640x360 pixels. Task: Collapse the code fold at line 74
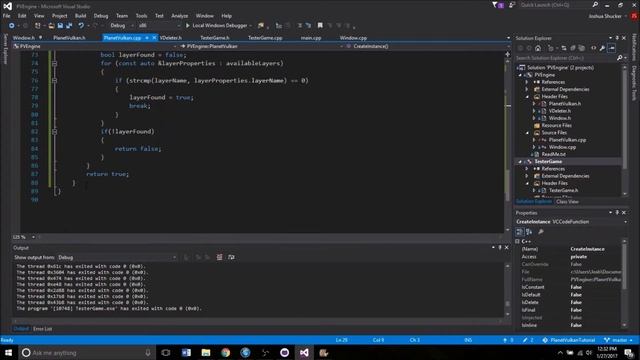[54, 63]
